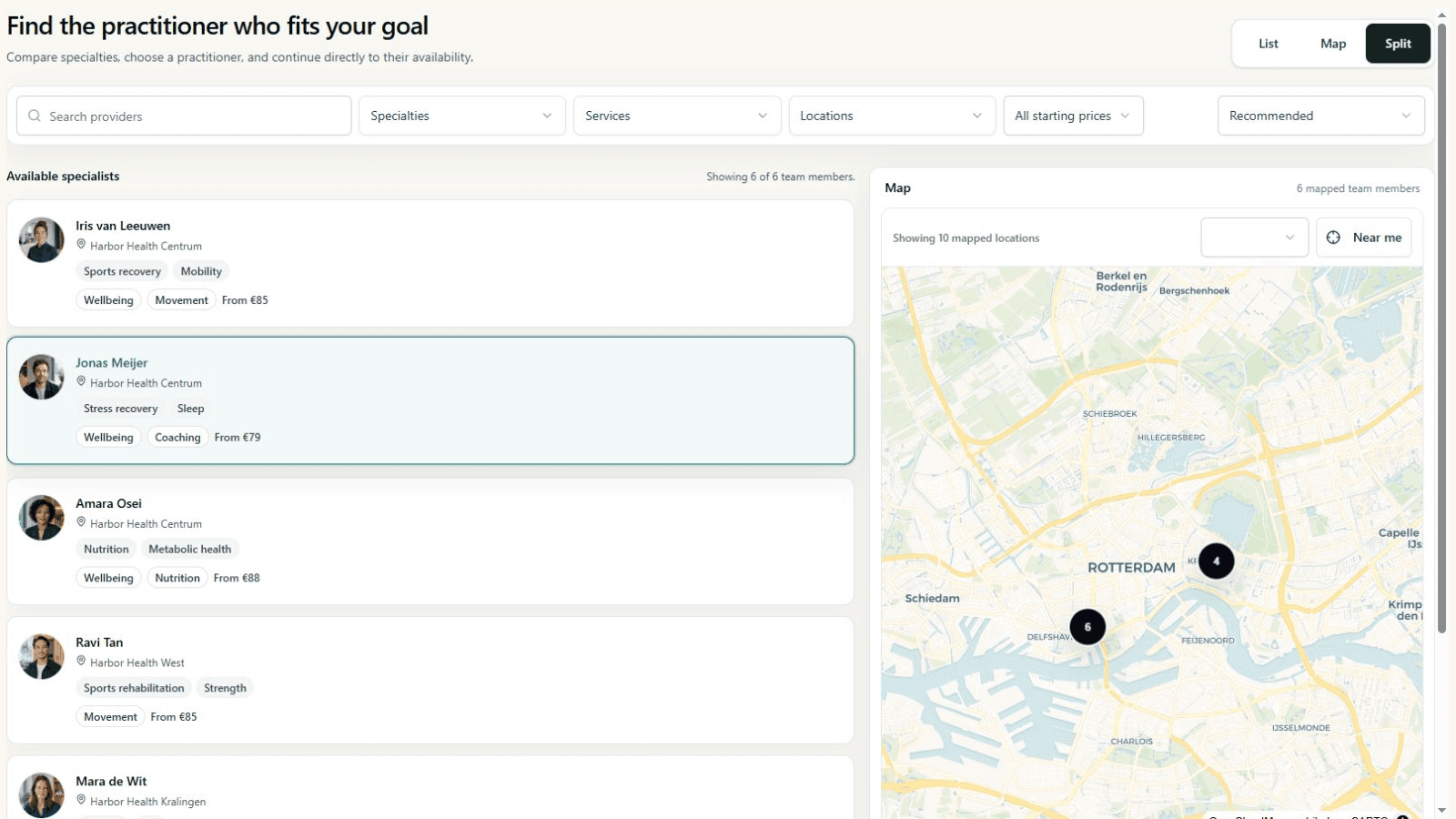Screen dimensions: 1456x819
Task: Click the page vertical scrollbar
Action: click(1441, 328)
